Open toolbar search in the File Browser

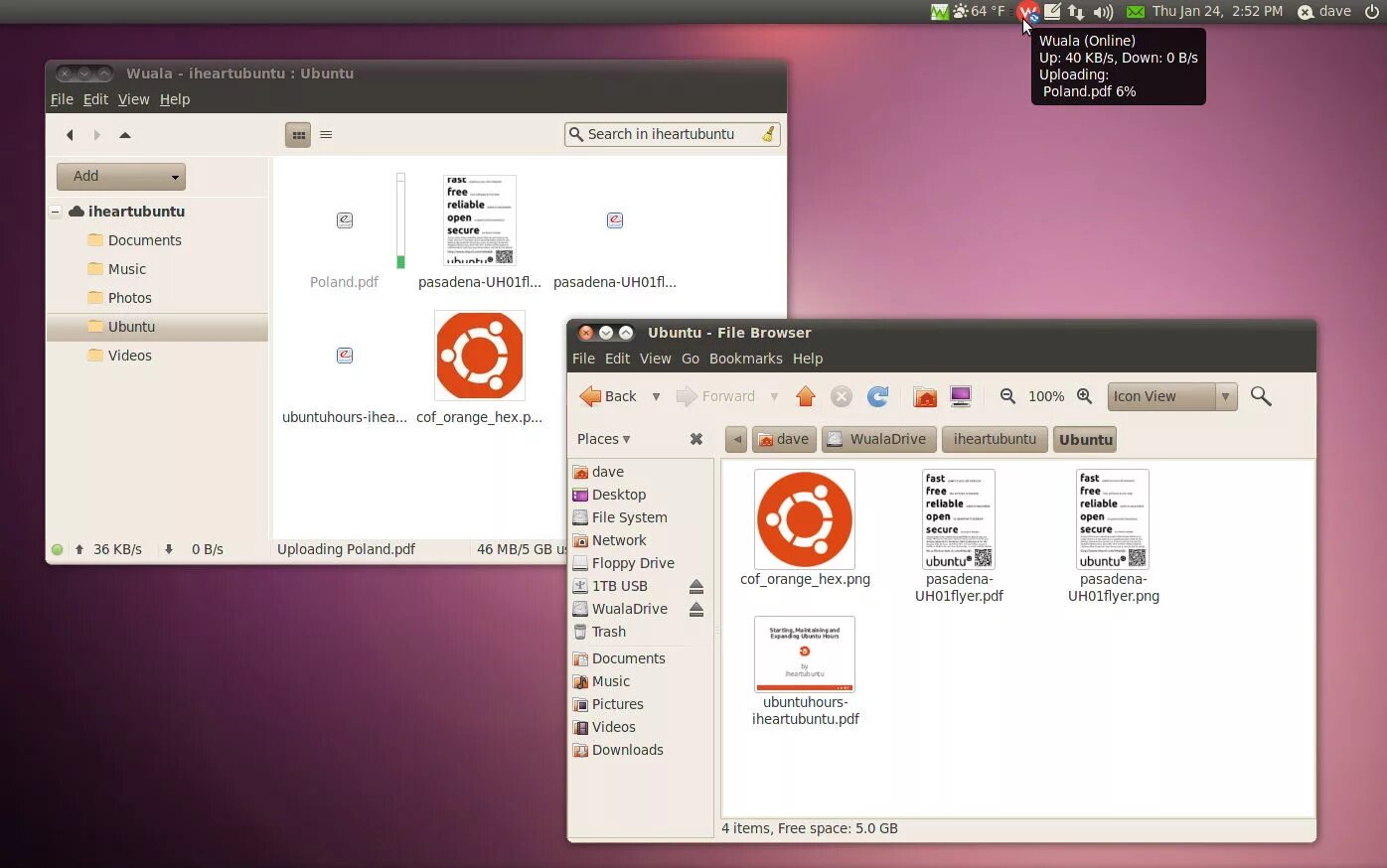click(x=1260, y=396)
